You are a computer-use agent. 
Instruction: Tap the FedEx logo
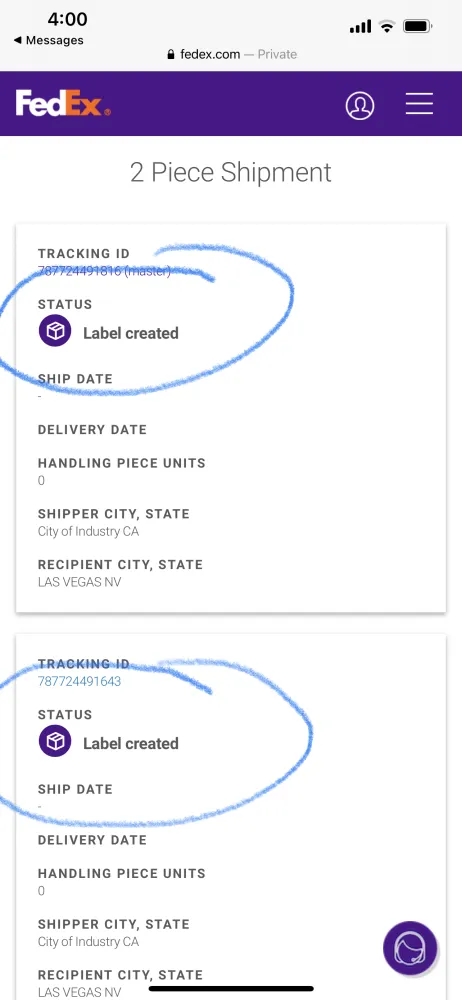63,103
